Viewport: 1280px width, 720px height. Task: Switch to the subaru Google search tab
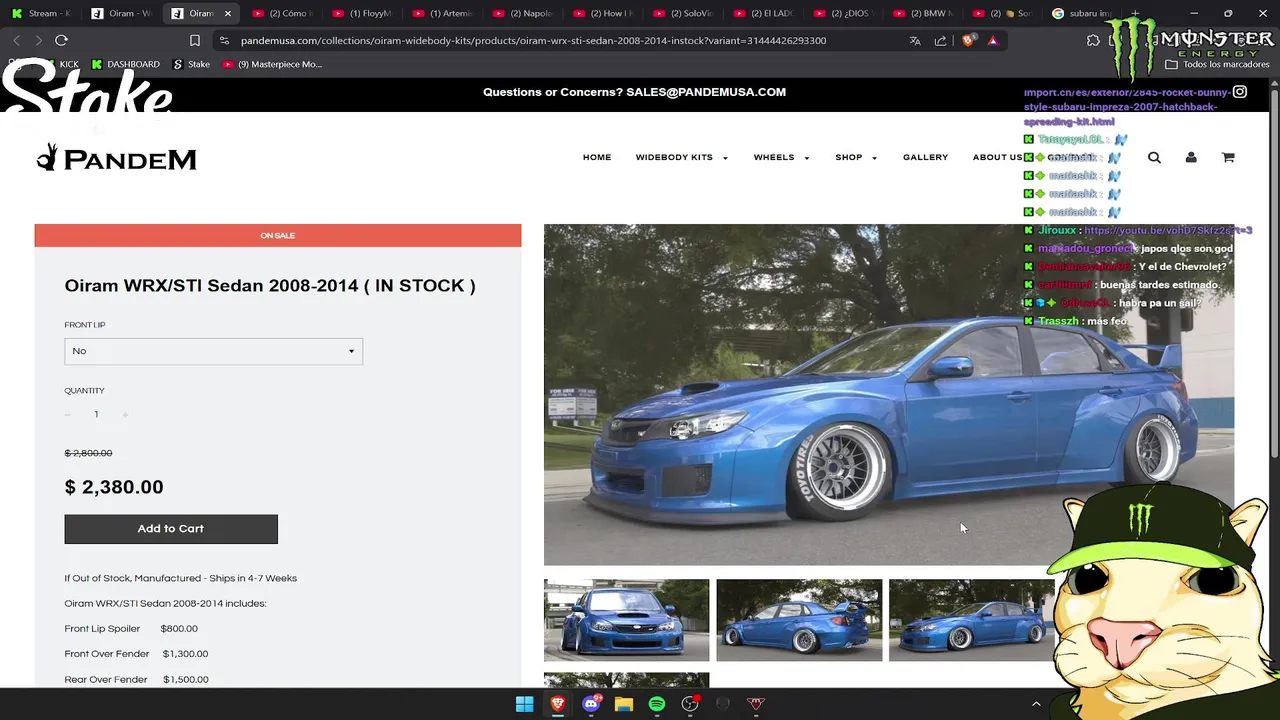tap(1083, 14)
